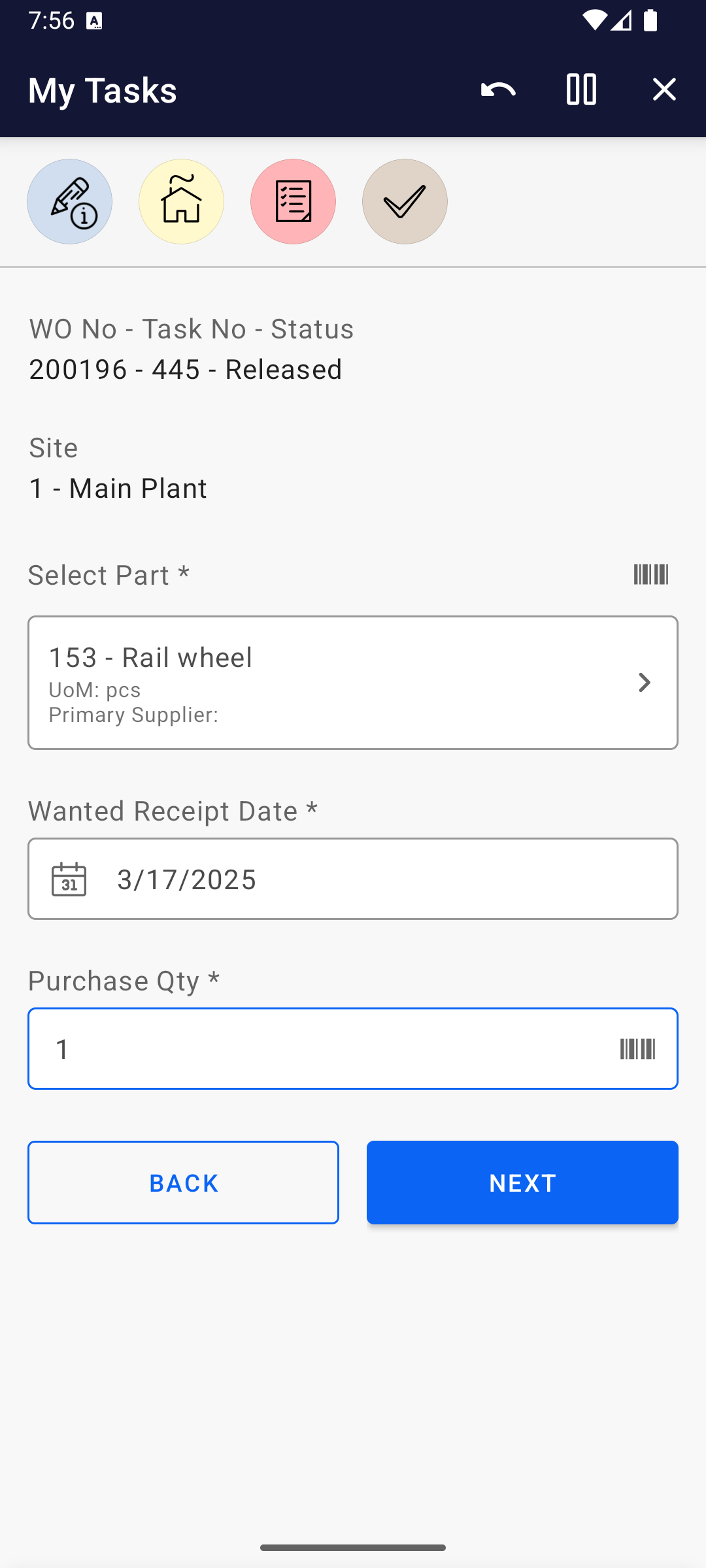Open the blue pencil info step icon
The image size is (706, 1568).
coord(70,202)
